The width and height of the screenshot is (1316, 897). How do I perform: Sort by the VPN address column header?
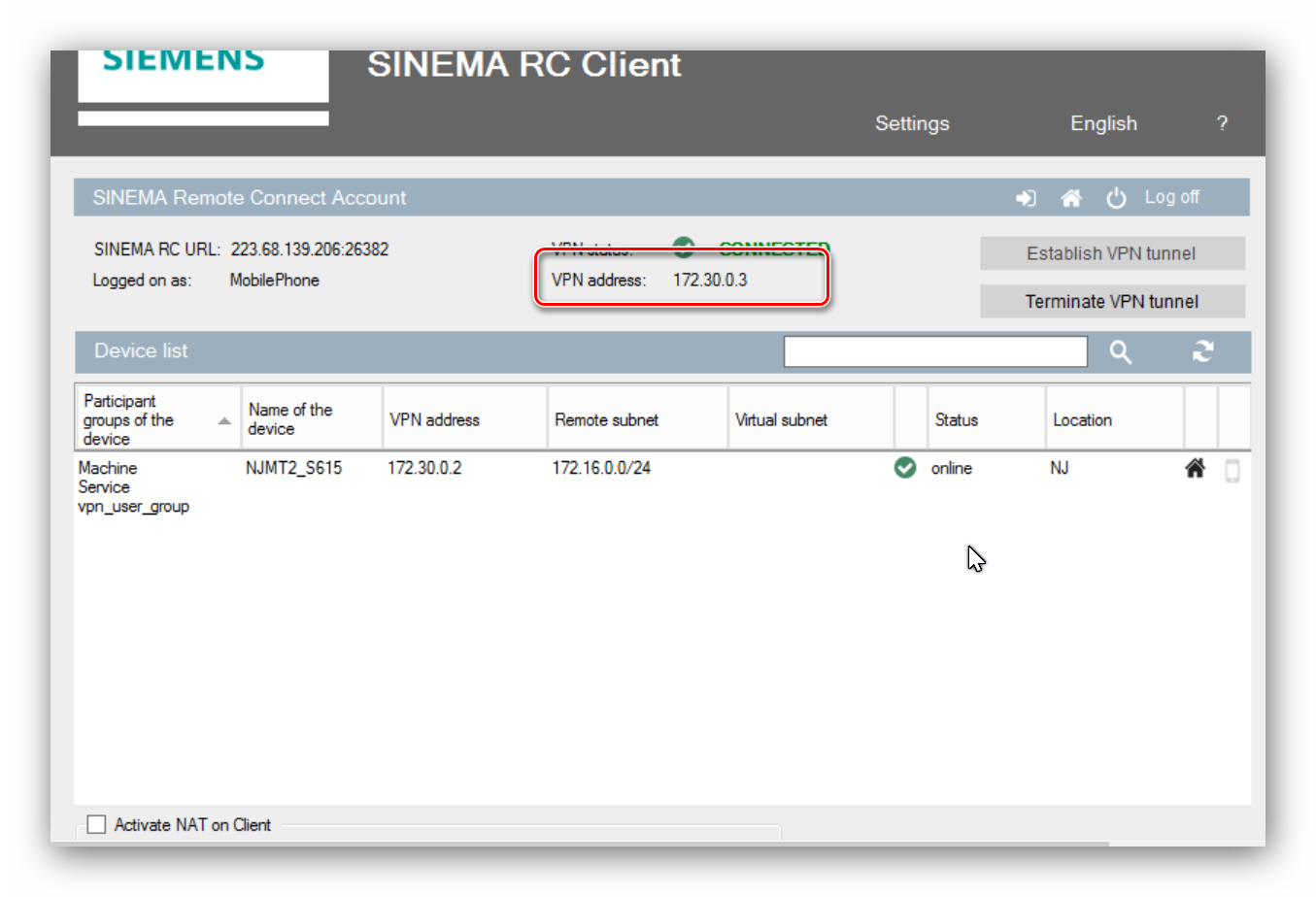(x=465, y=419)
